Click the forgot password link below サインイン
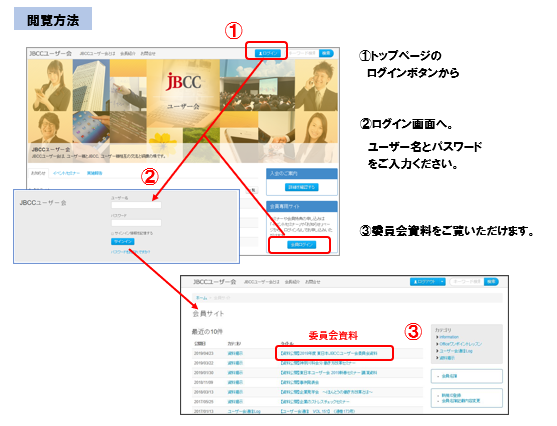This screenshot has width=557, height=426. click(x=130, y=252)
